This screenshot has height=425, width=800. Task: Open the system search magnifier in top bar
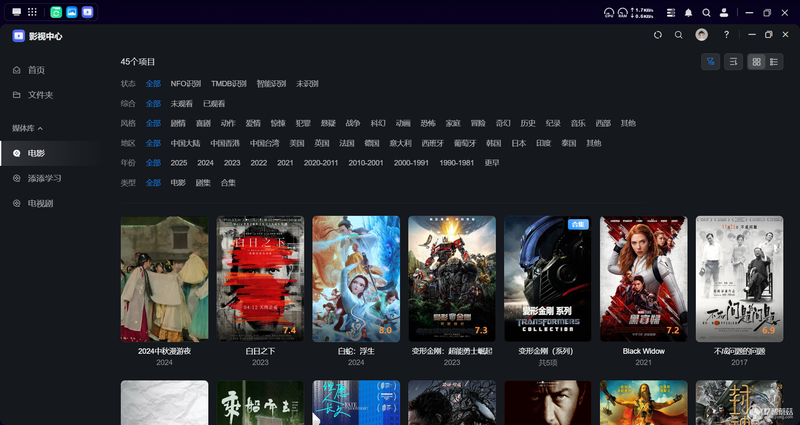tap(706, 13)
